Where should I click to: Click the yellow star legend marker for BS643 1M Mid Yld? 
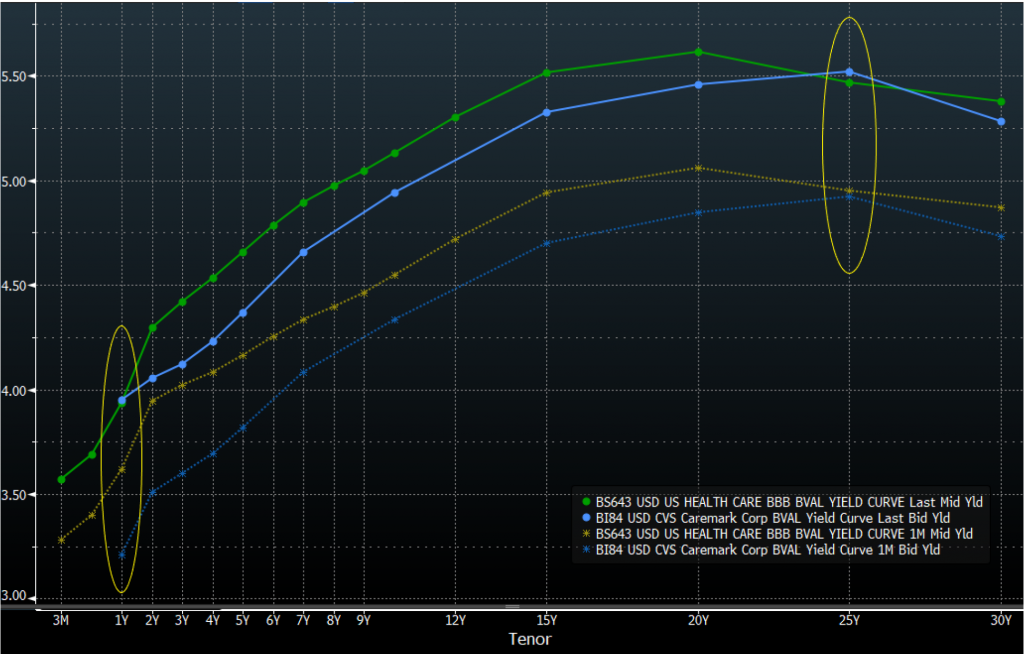(586, 534)
